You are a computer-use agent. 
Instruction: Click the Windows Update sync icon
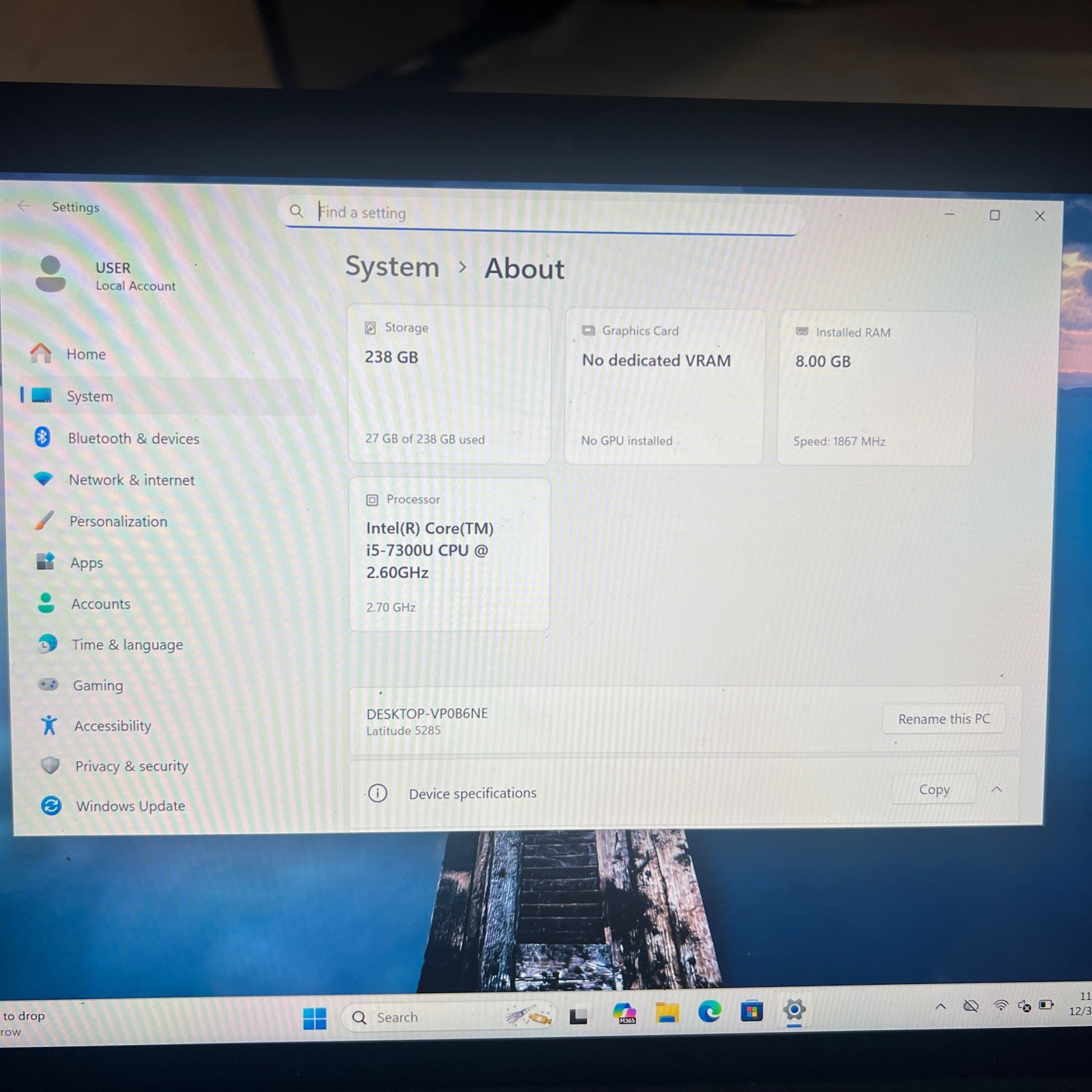point(51,805)
